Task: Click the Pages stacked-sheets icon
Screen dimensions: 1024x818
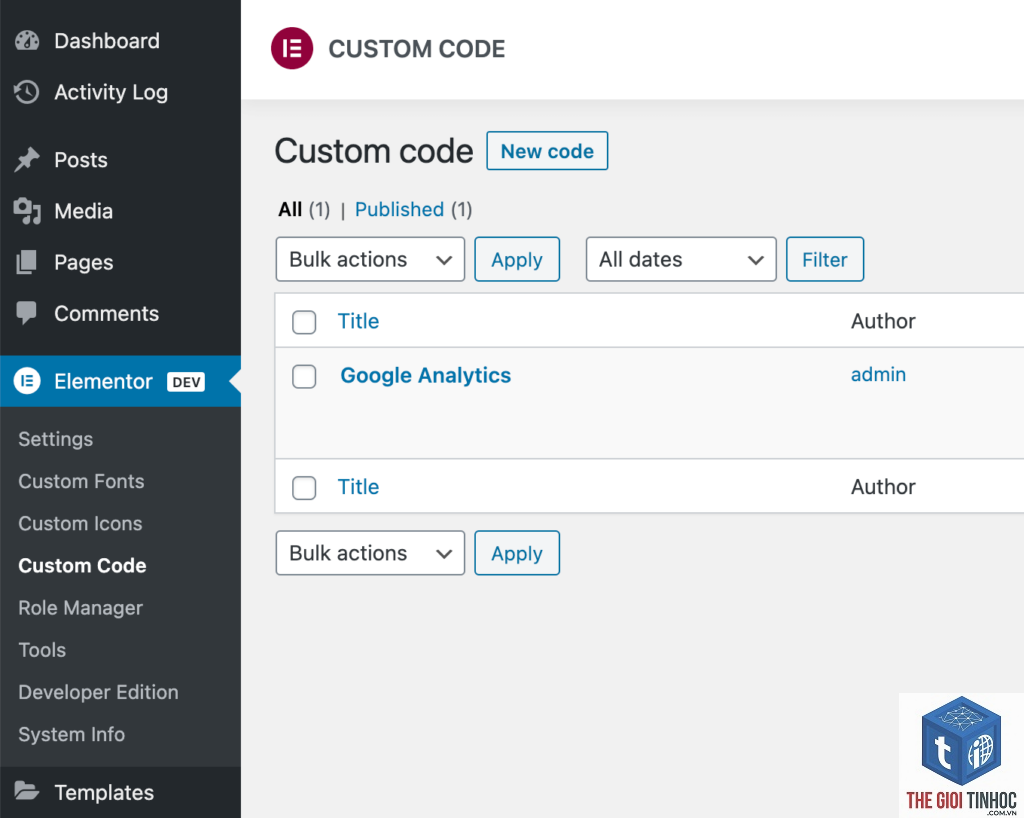Action: [27, 262]
